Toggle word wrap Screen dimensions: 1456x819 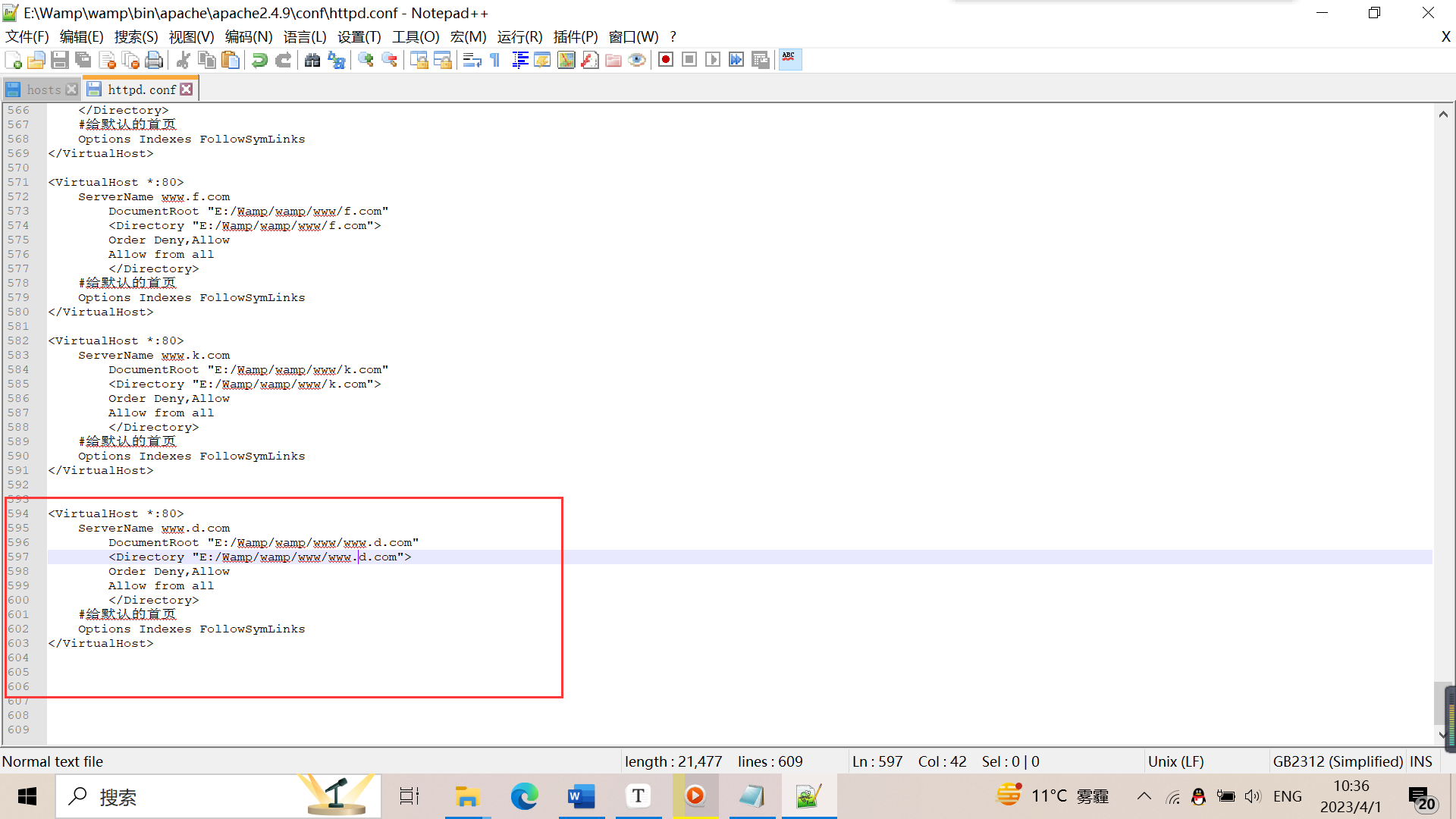click(x=472, y=60)
